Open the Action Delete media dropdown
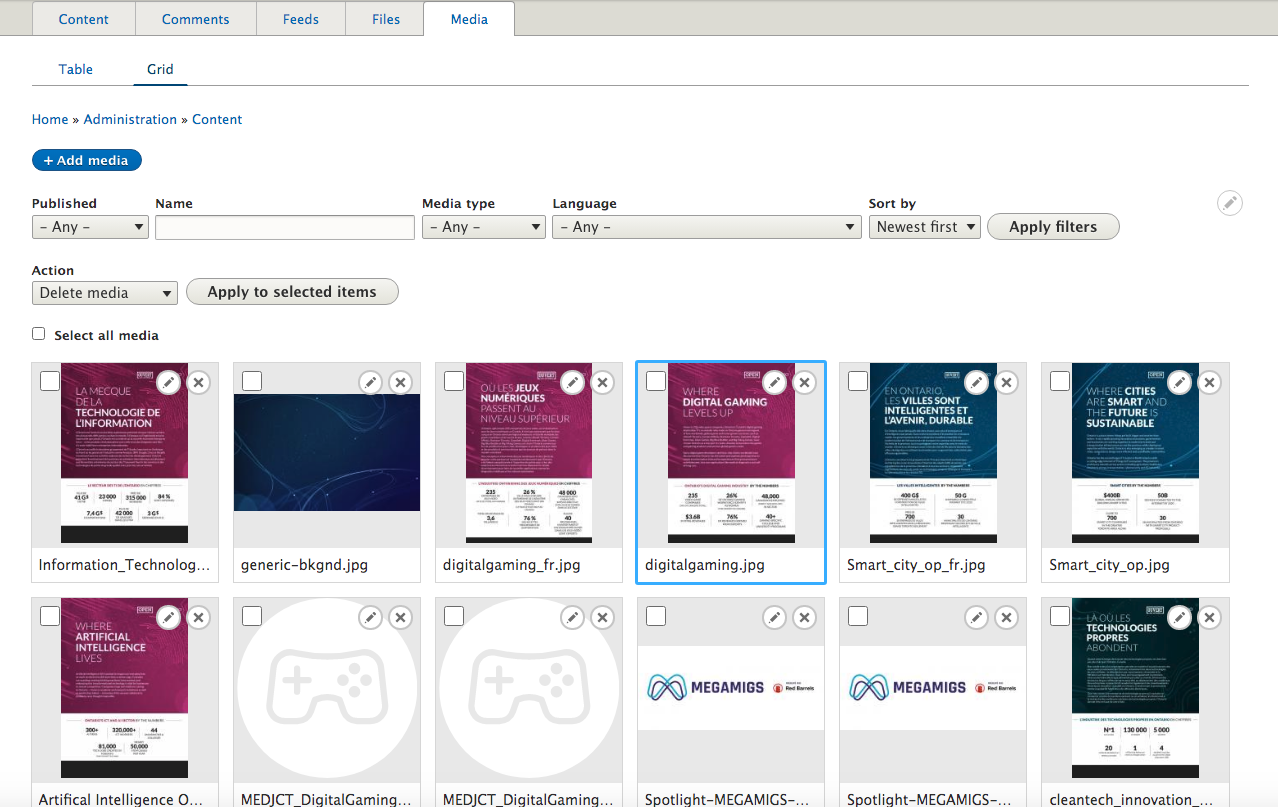The width and height of the screenshot is (1278, 807). click(x=105, y=293)
